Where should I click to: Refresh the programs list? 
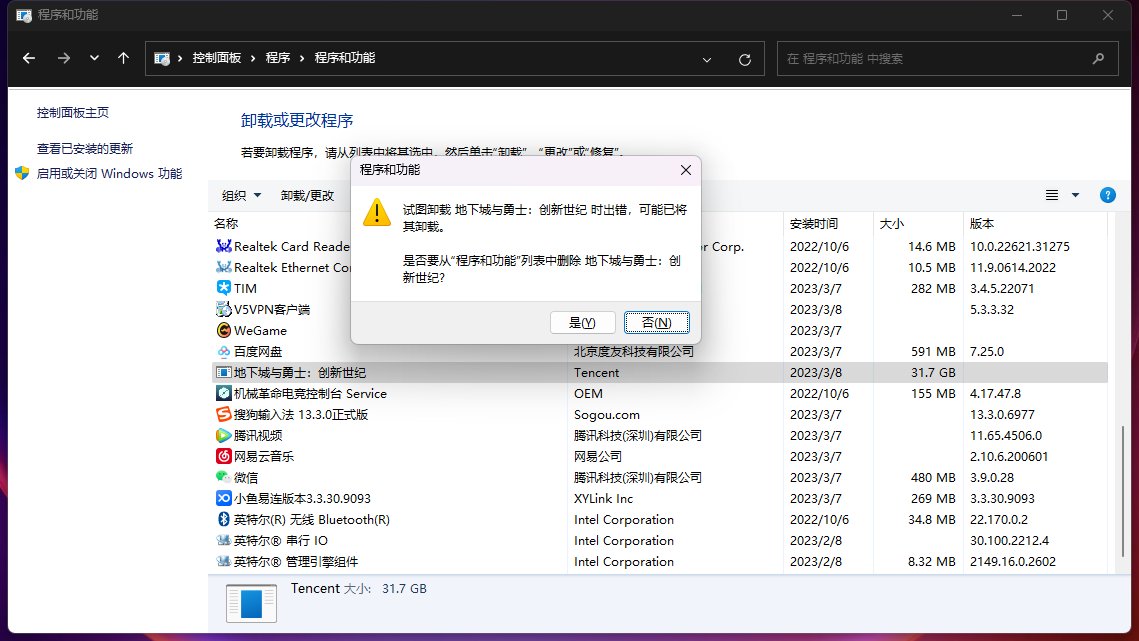click(x=745, y=60)
